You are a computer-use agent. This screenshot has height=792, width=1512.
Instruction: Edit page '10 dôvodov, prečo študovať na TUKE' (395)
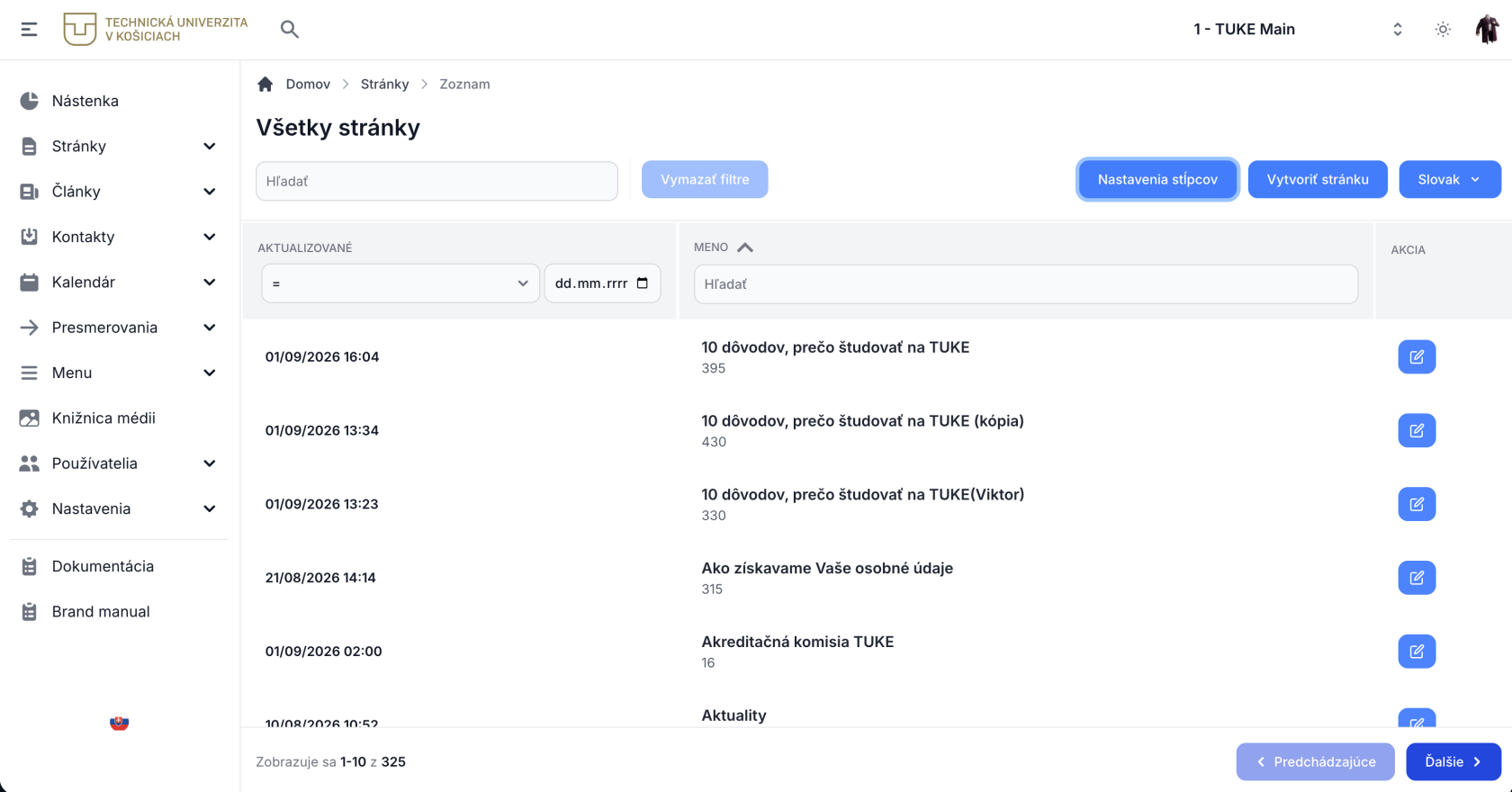(1417, 357)
